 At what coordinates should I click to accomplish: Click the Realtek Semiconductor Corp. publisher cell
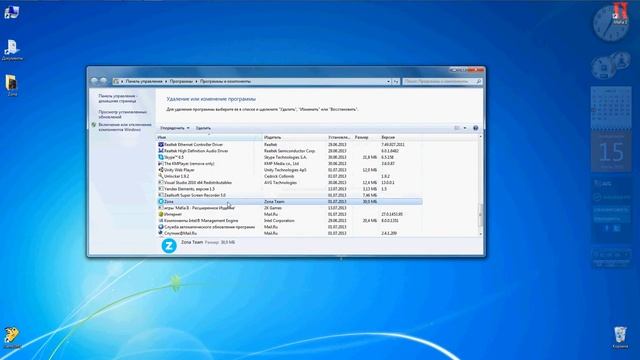(289, 151)
